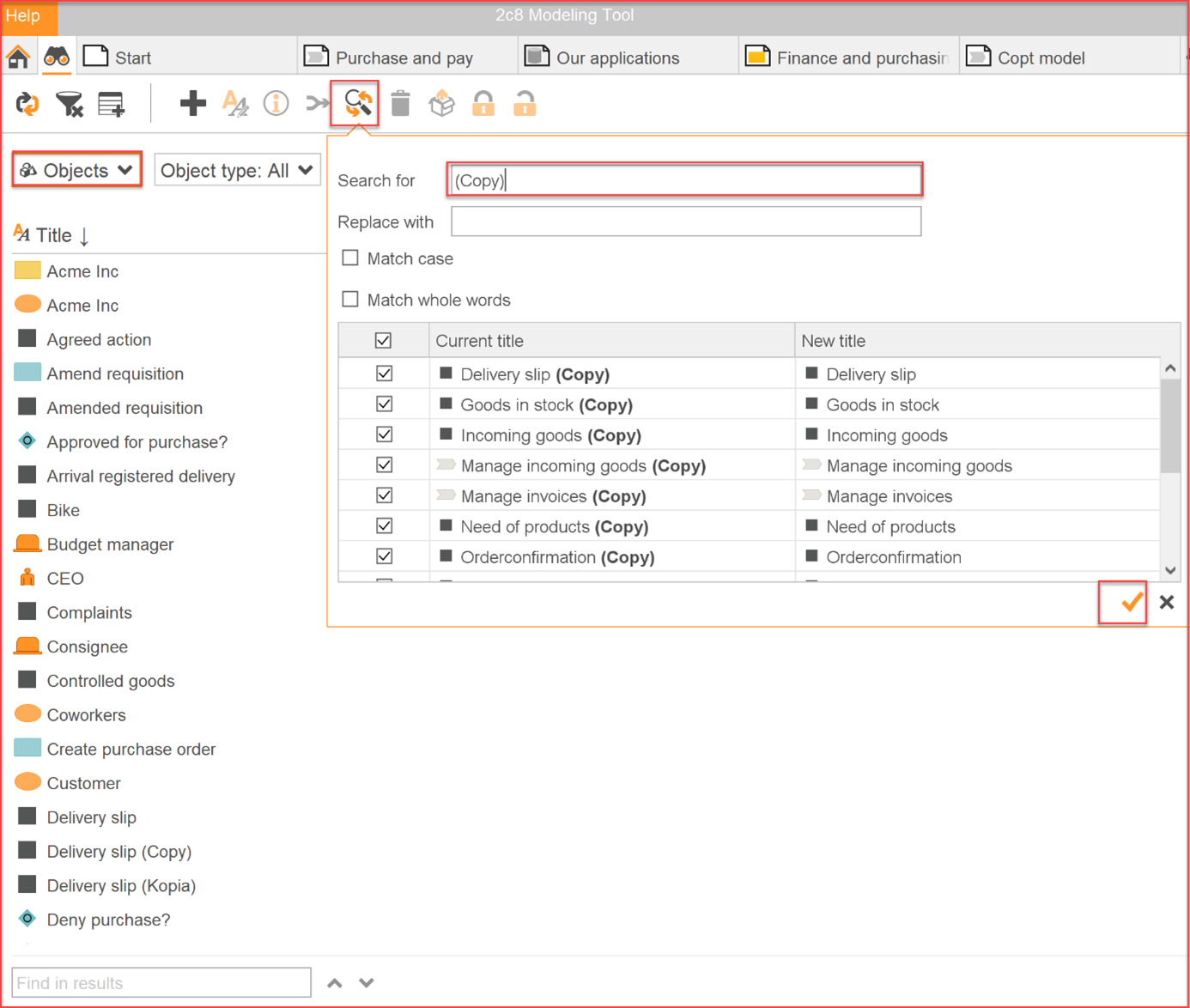Image resolution: width=1190 pixels, height=1008 pixels.
Task: Uncheck the Need of products (Copy) checkbox
Action: [385, 526]
